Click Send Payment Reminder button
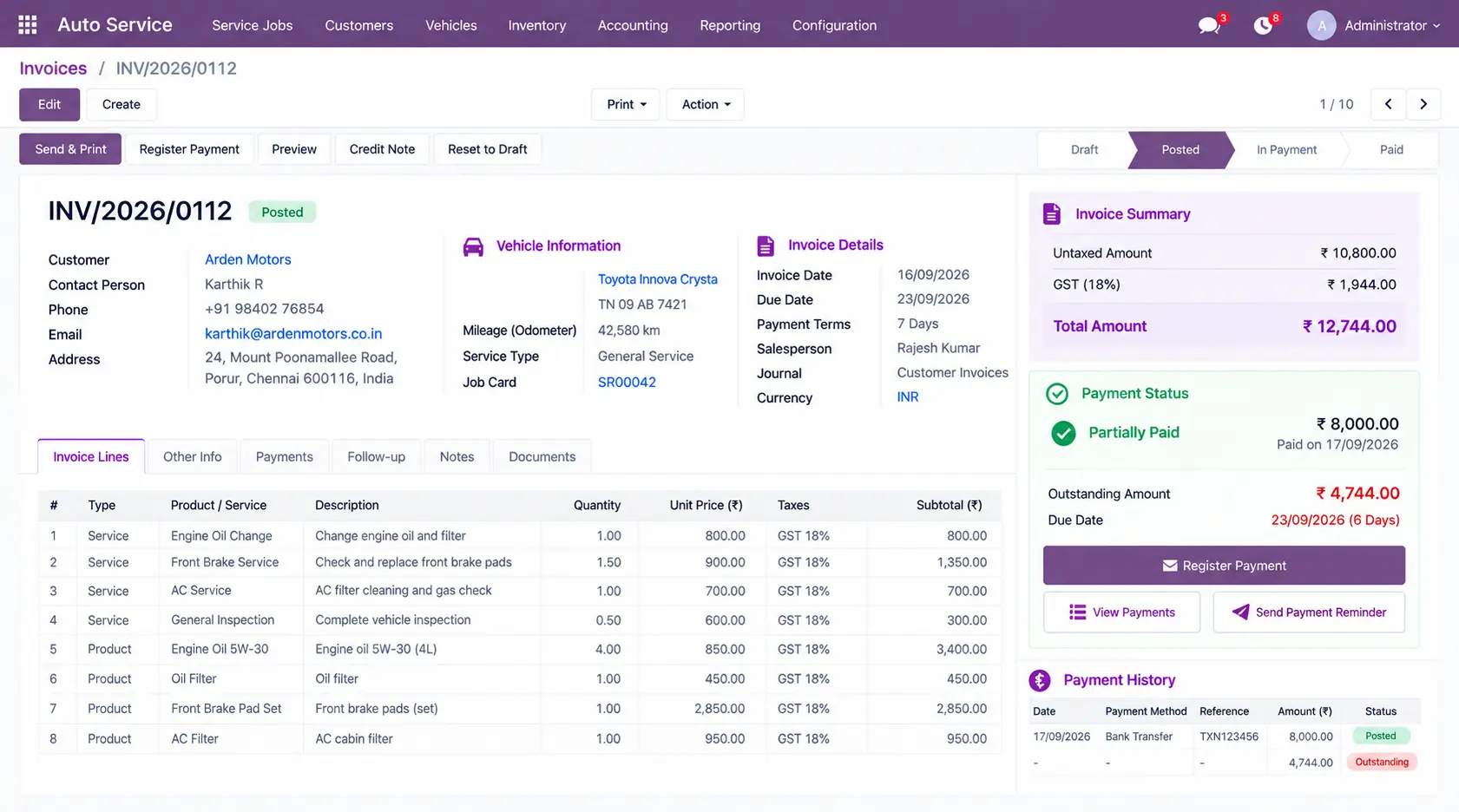 click(1309, 612)
